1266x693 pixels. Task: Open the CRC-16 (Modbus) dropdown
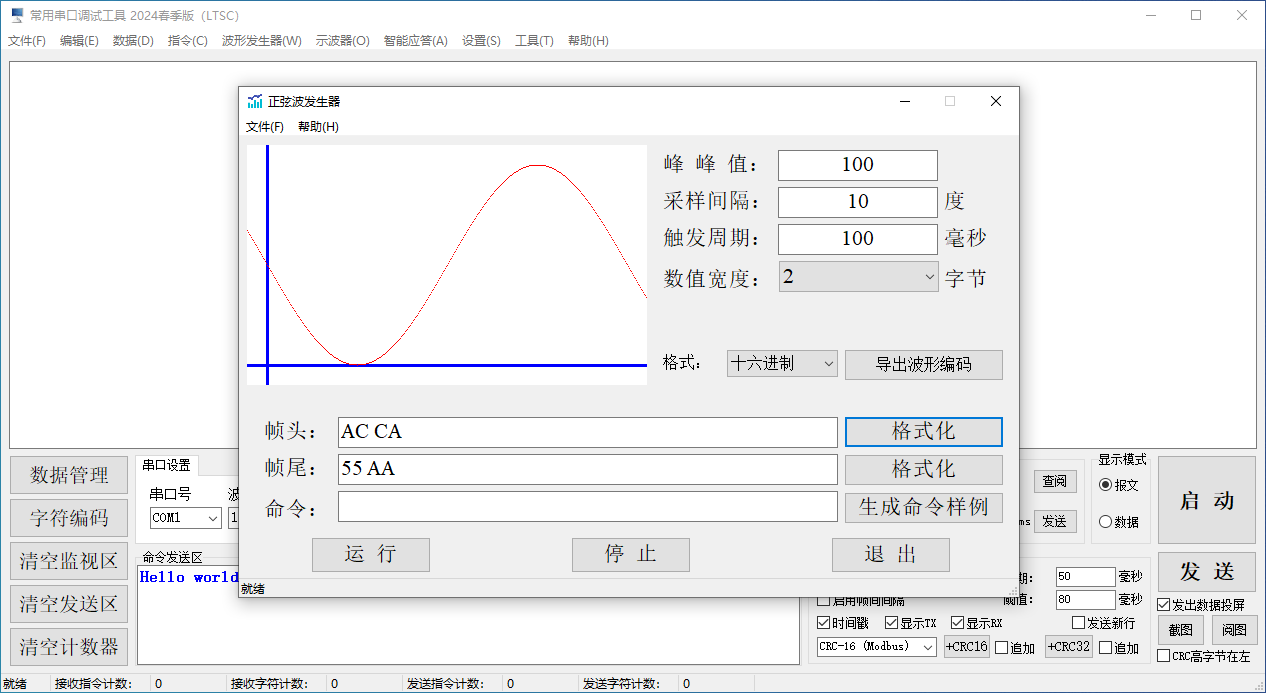876,647
